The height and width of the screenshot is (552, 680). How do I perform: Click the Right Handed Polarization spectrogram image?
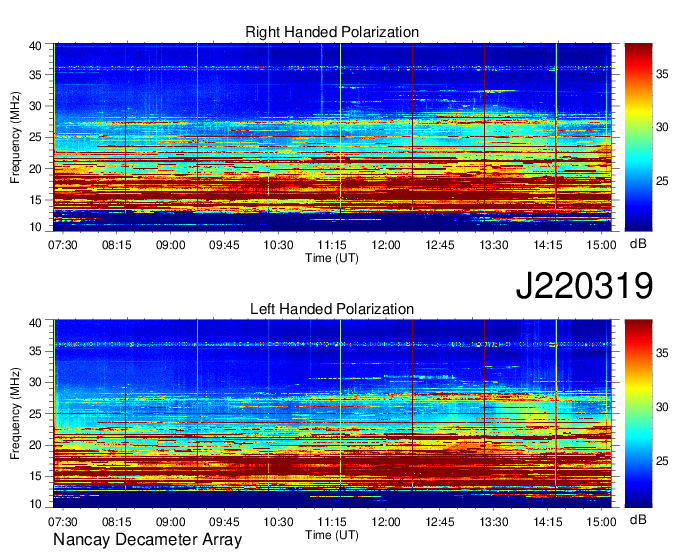coord(332,137)
